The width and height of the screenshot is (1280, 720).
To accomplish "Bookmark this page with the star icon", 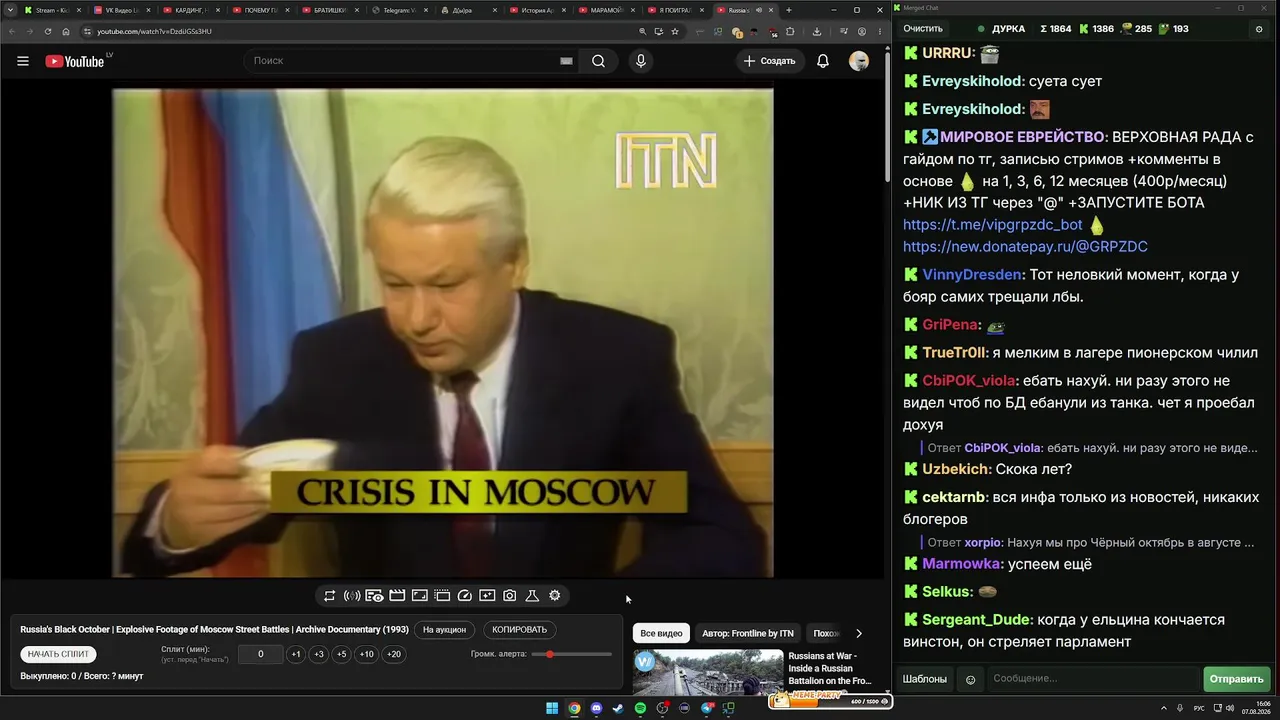I will (676, 31).
